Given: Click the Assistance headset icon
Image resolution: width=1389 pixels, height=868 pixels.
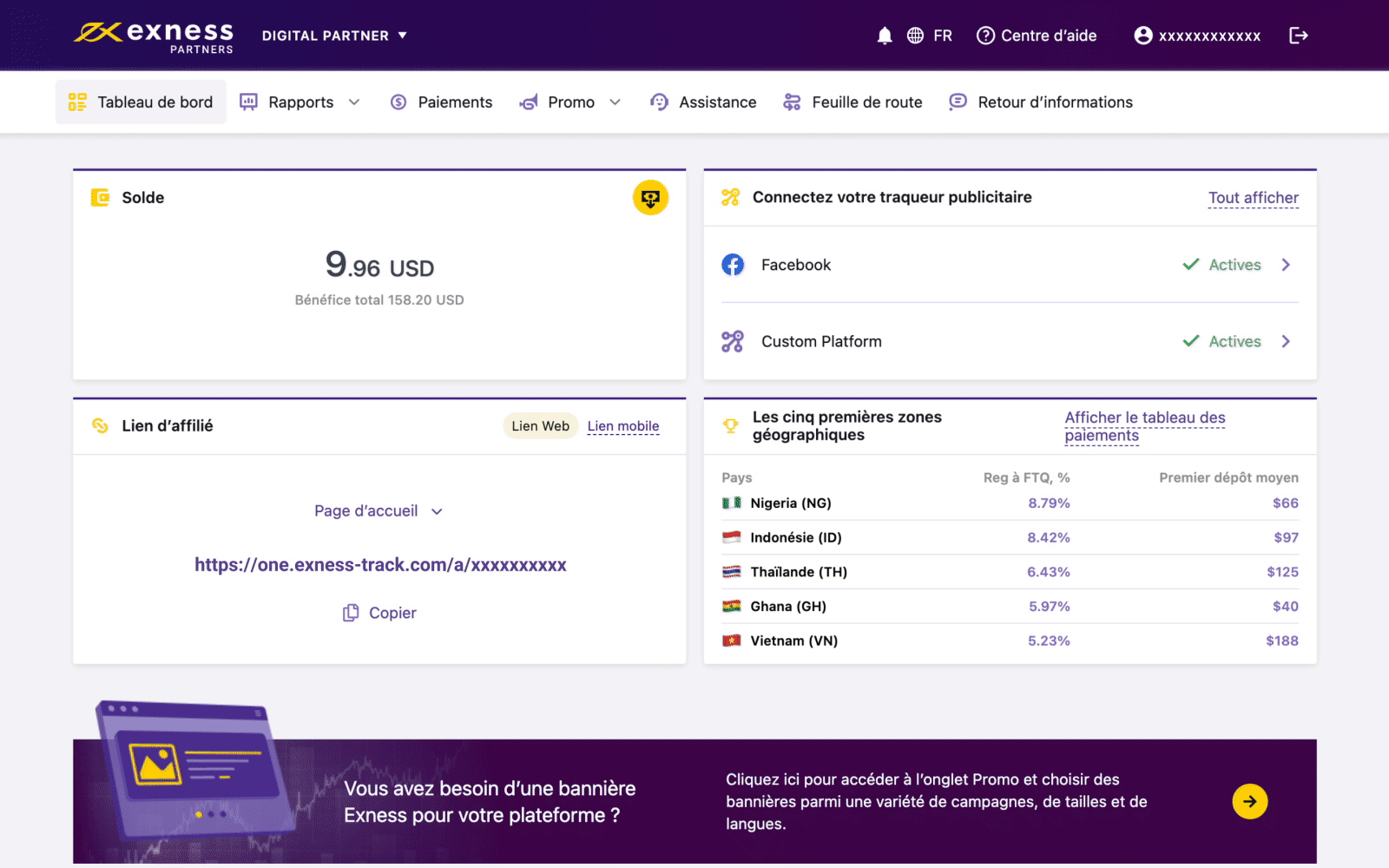Looking at the screenshot, I should 659,102.
